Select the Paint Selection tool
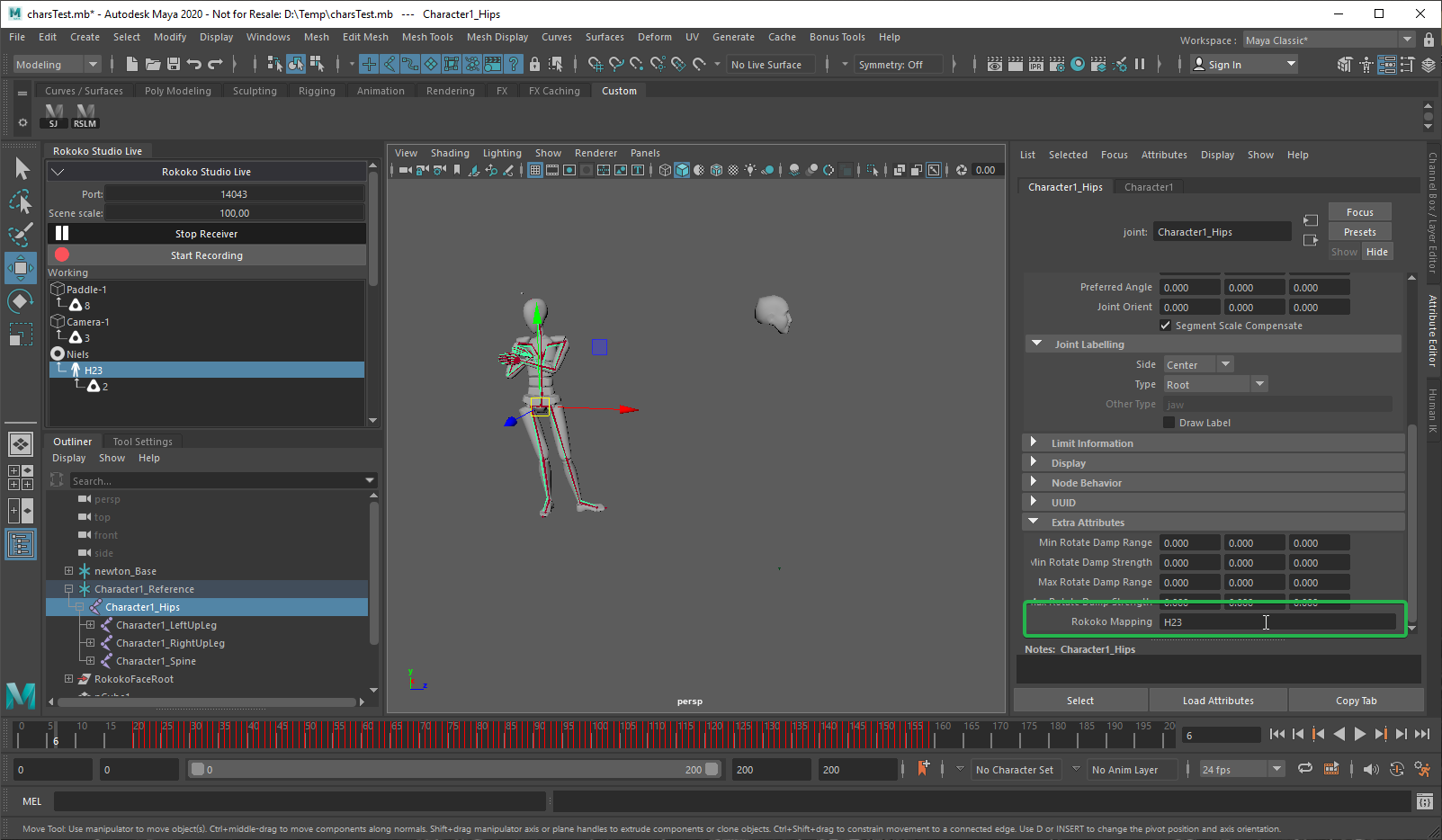Image resolution: width=1442 pixels, height=840 pixels. (x=21, y=235)
